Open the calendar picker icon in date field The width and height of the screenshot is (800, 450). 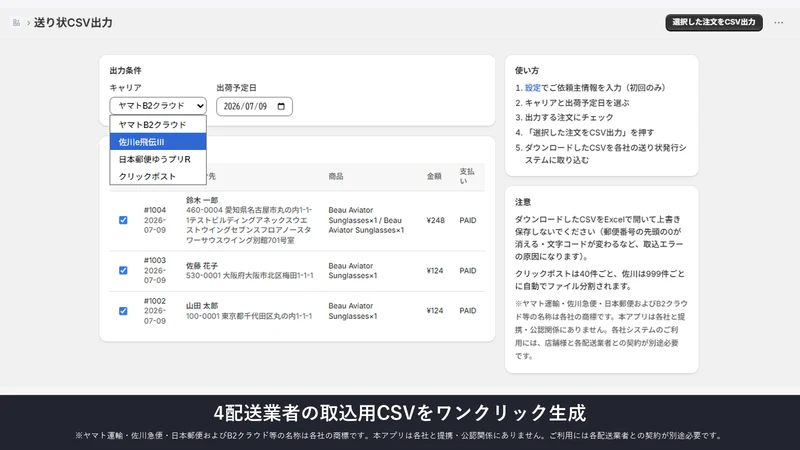click(x=281, y=106)
